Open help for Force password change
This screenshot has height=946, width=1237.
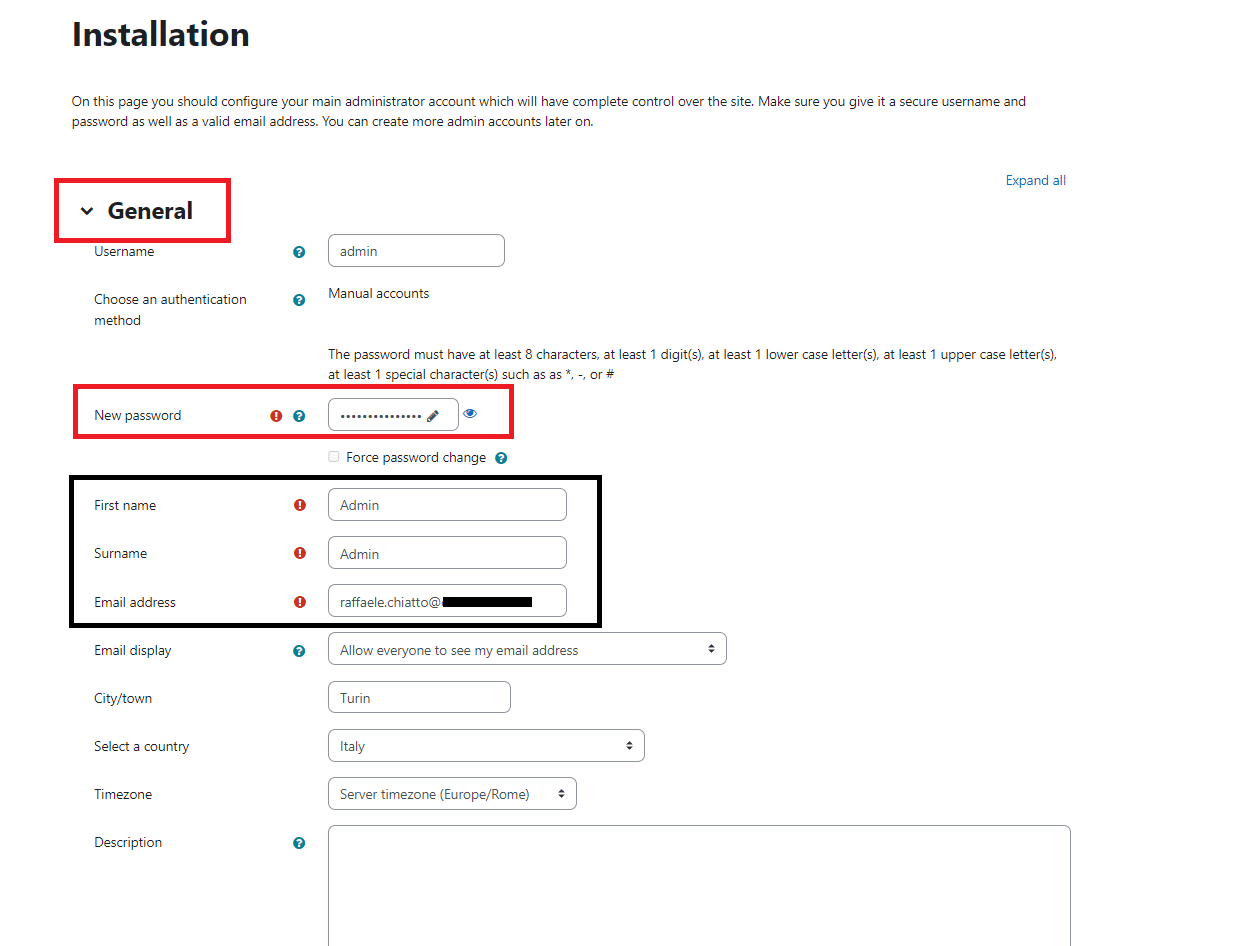coord(501,458)
